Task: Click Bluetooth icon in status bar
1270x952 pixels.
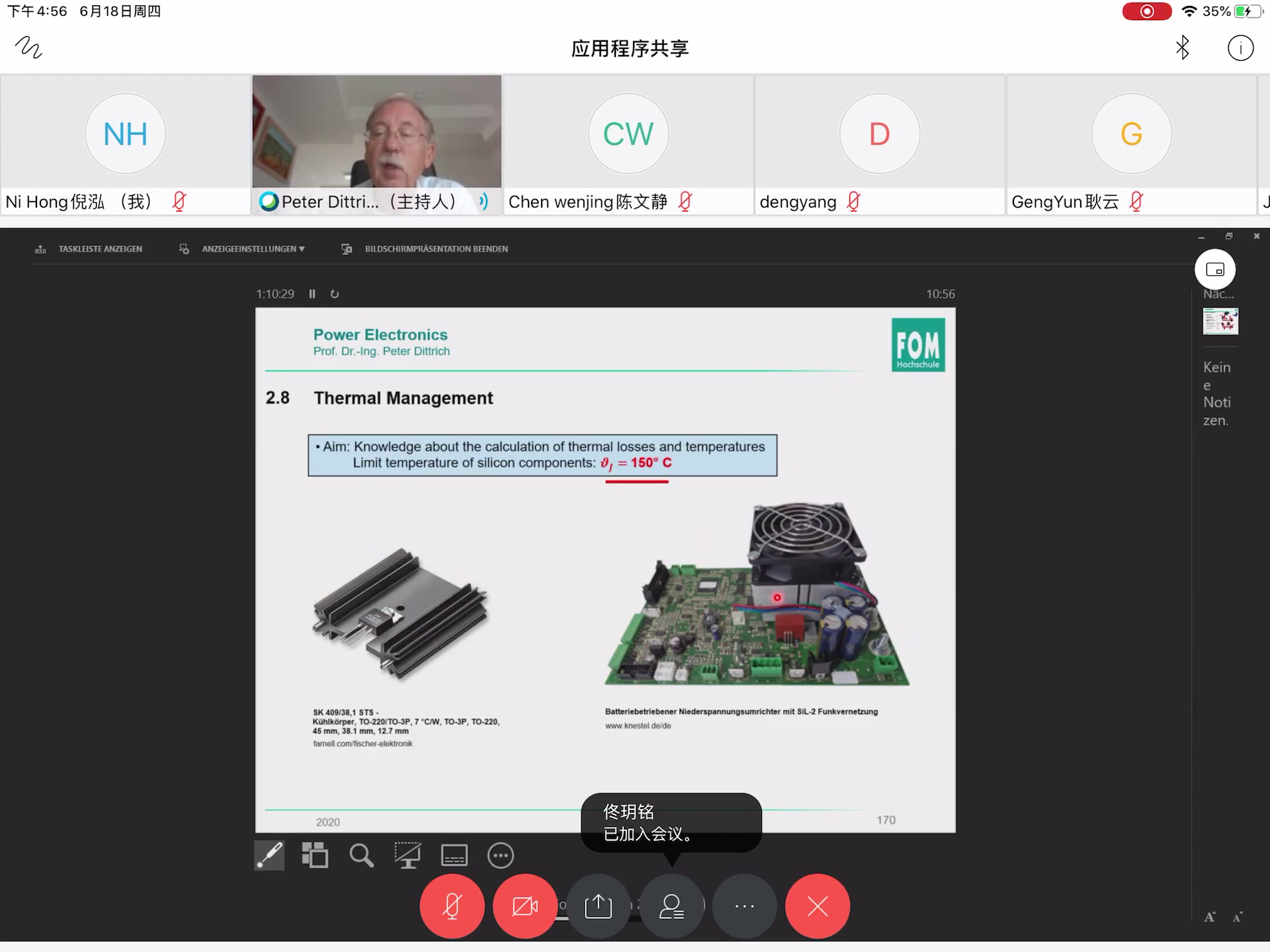Action: click(x=1183, y=47)
